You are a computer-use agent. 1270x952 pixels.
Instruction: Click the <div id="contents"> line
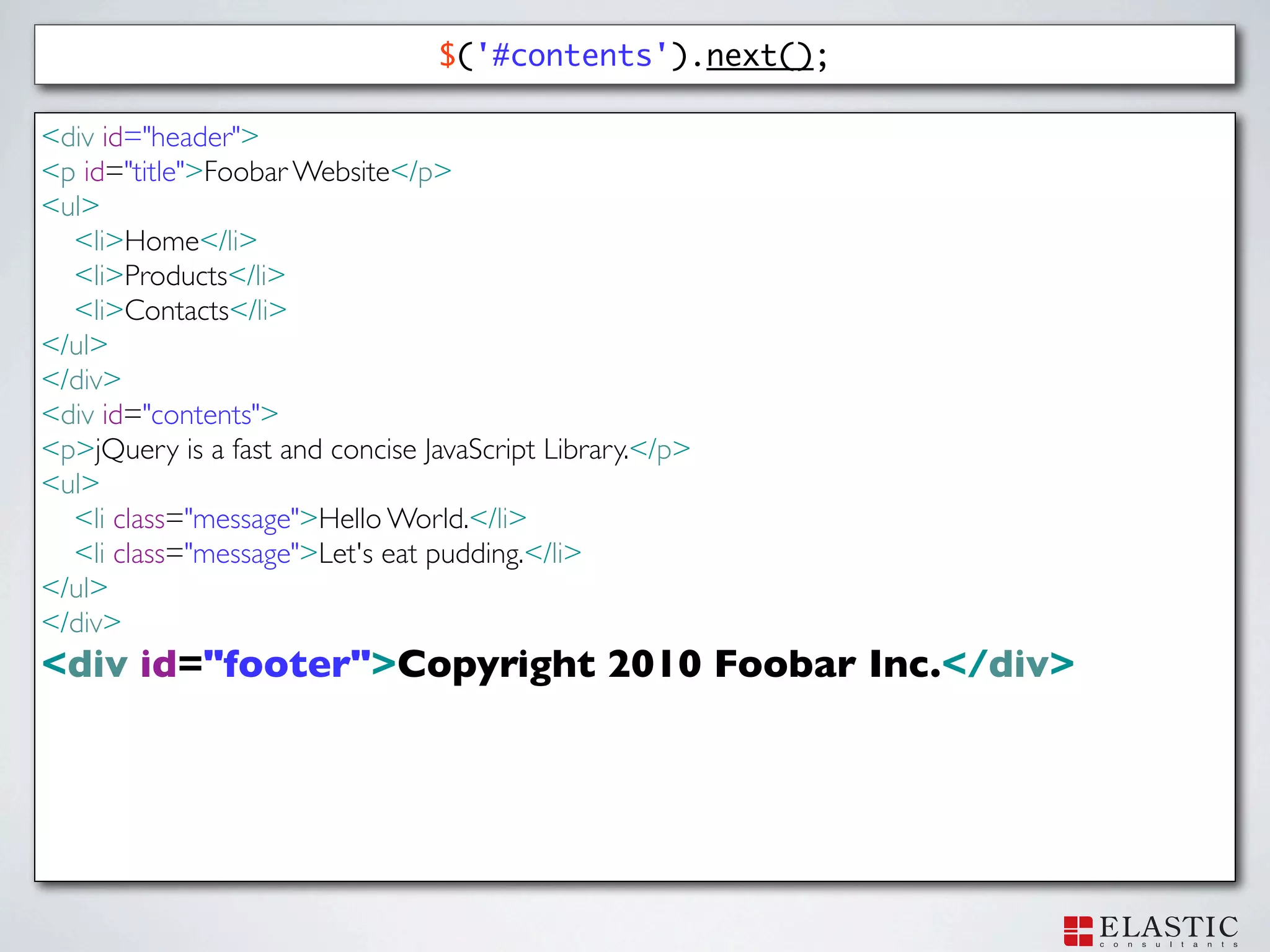point(160,414)
